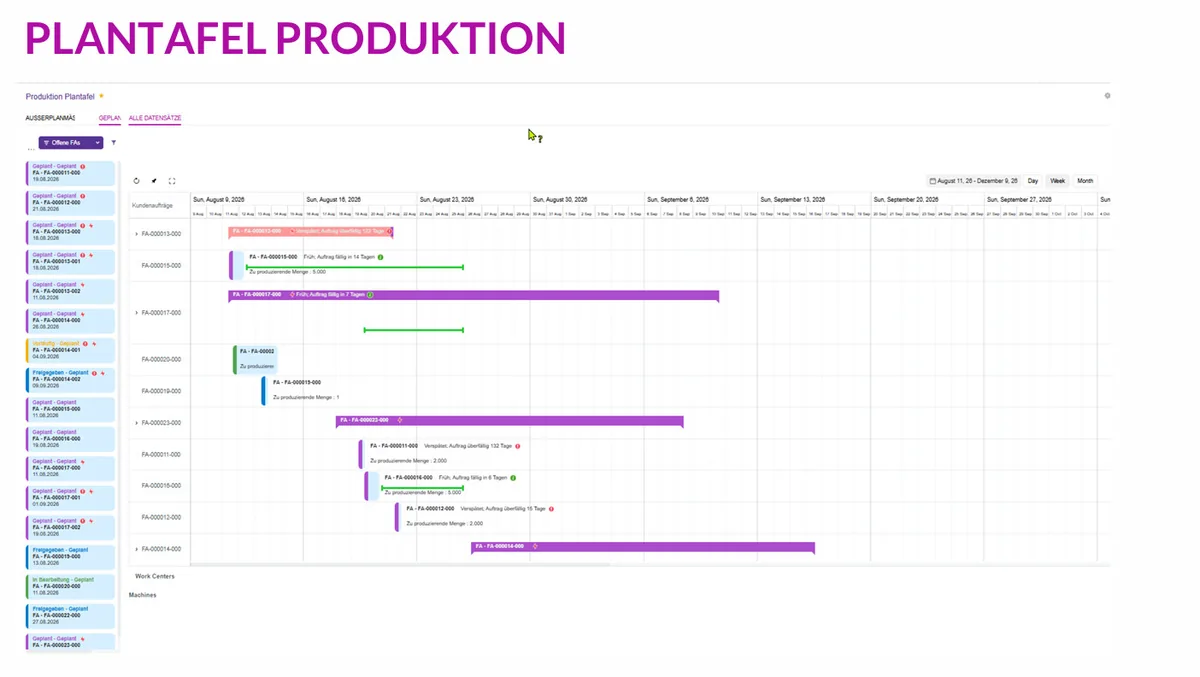1200x677 pixels.
Task: Switch to the ALLE DATENSÄTZE tab
Action: point(155,118)
